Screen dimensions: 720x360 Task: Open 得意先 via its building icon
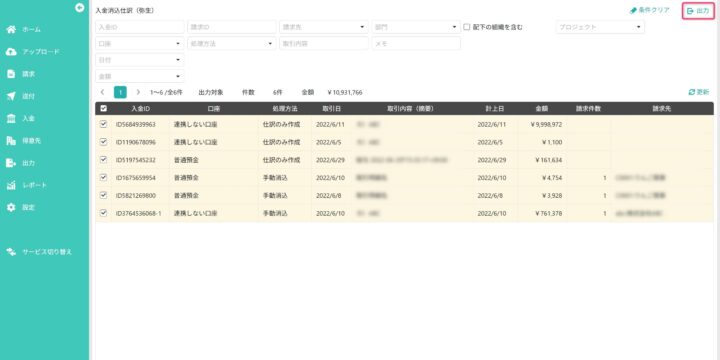tap(11, 141)
